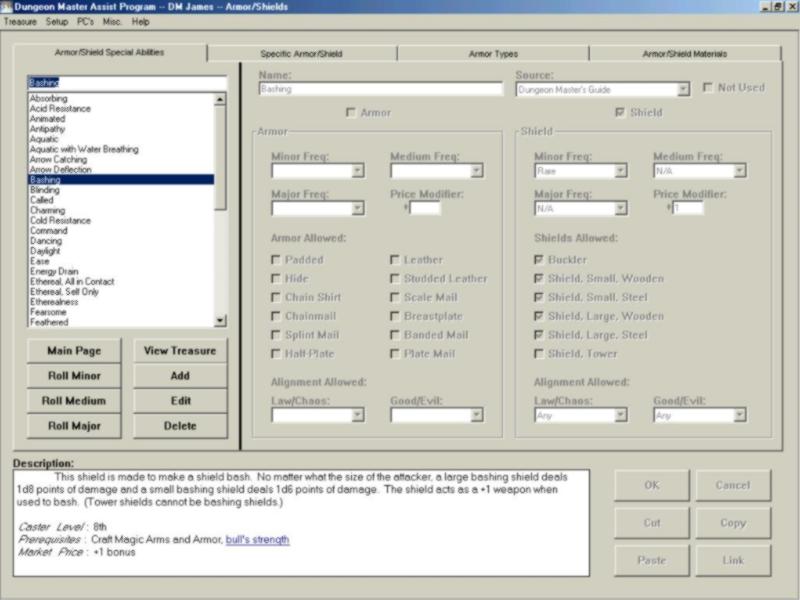The width and height of the screenshot is (800, 600).
Task: Select Arrow Deflection in the abilities list
Action: click(59, 170)
